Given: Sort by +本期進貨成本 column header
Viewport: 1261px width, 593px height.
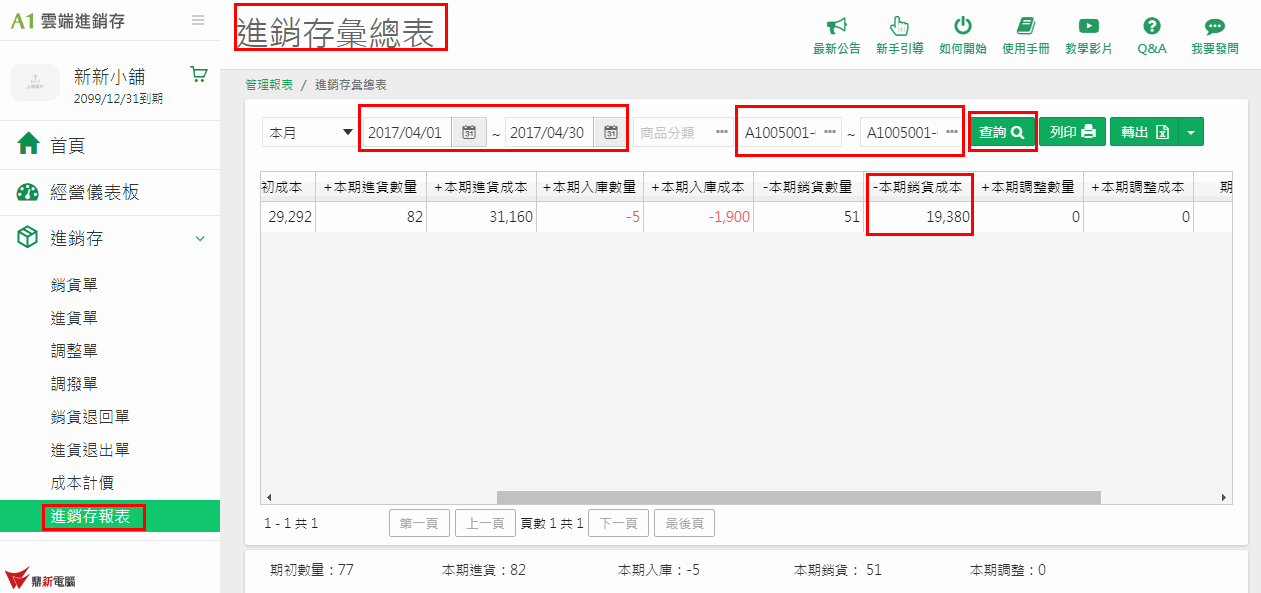Looking at the screenshot, I should coord(481,187).
